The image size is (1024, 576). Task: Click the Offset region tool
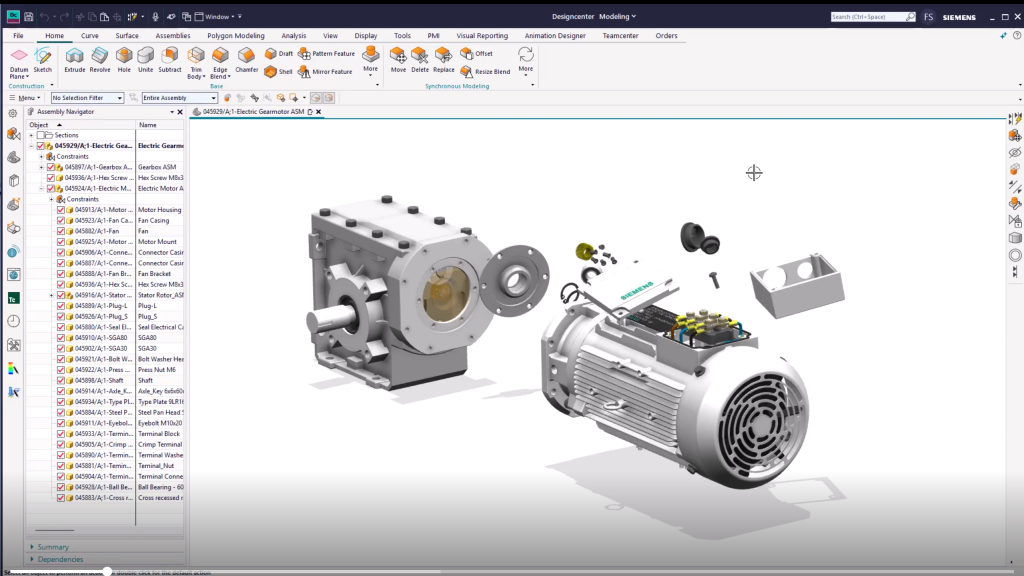click(477, 54)
